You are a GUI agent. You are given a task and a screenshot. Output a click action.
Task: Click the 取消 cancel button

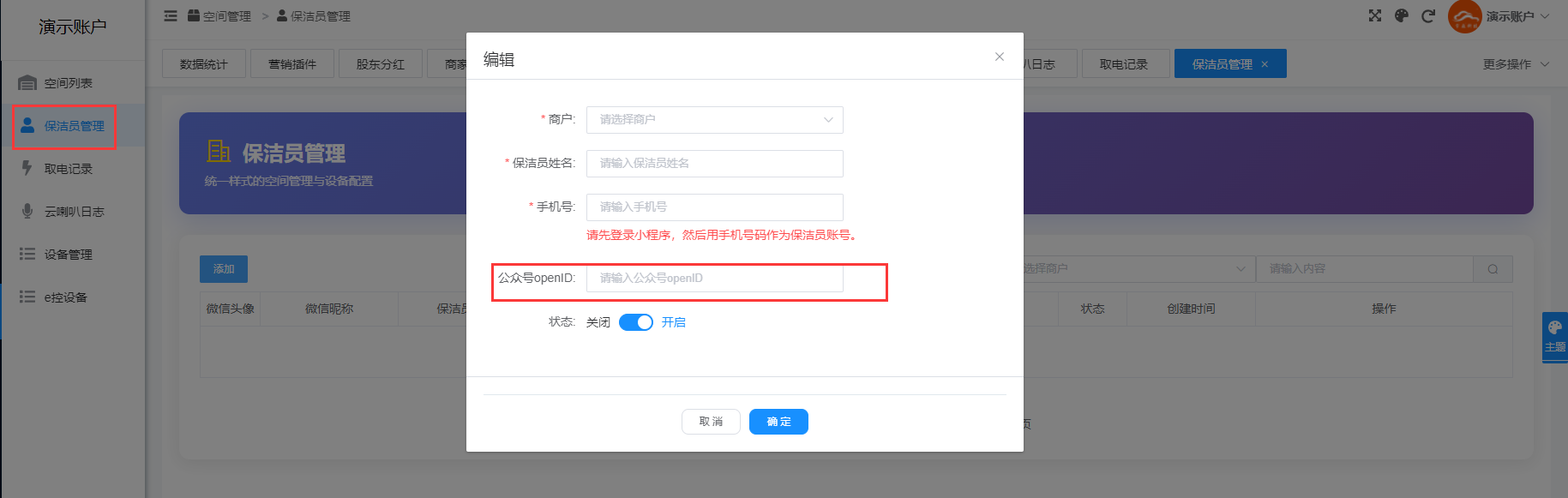point(711,422)
